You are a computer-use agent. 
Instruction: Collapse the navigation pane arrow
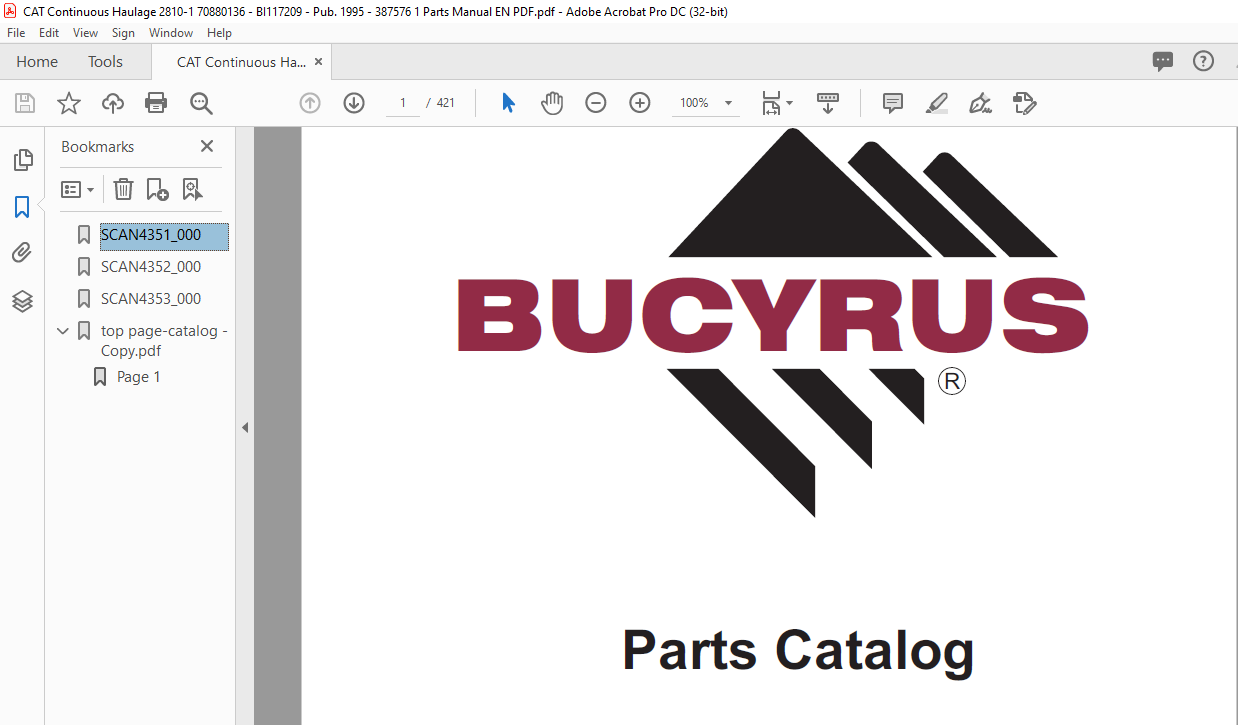coord(244,427)
